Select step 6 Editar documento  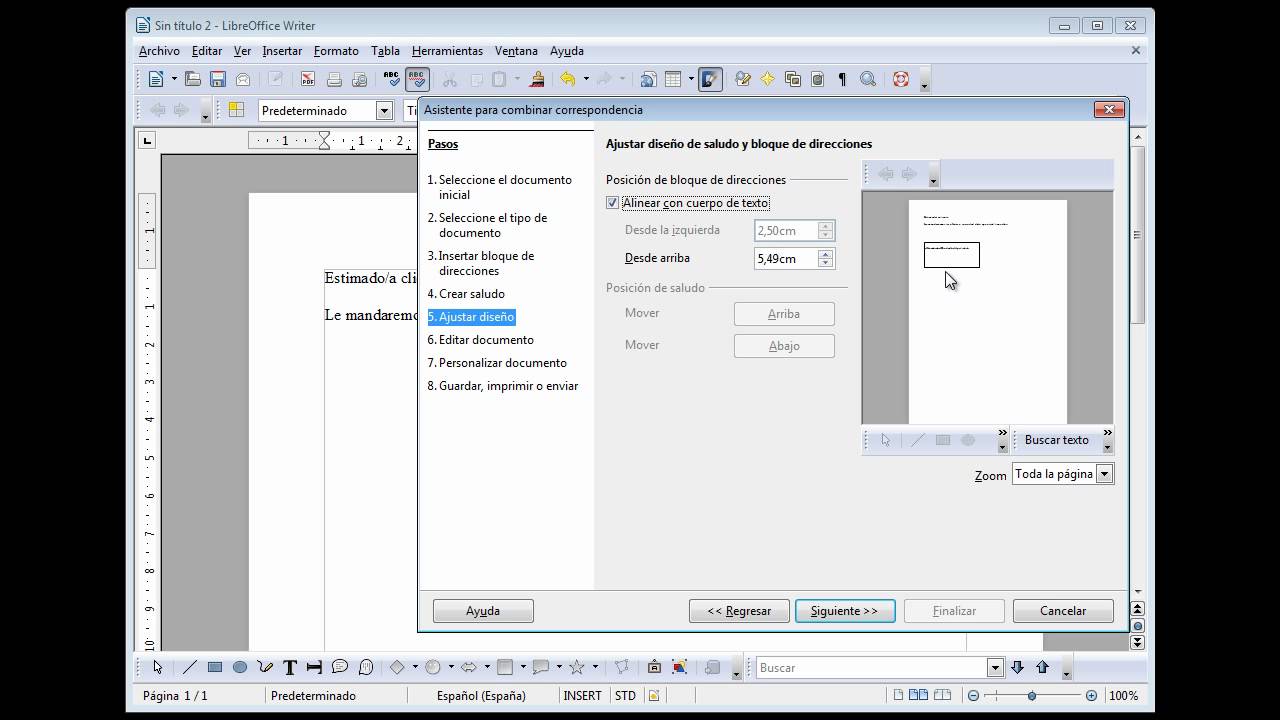(x=481, y=340)
